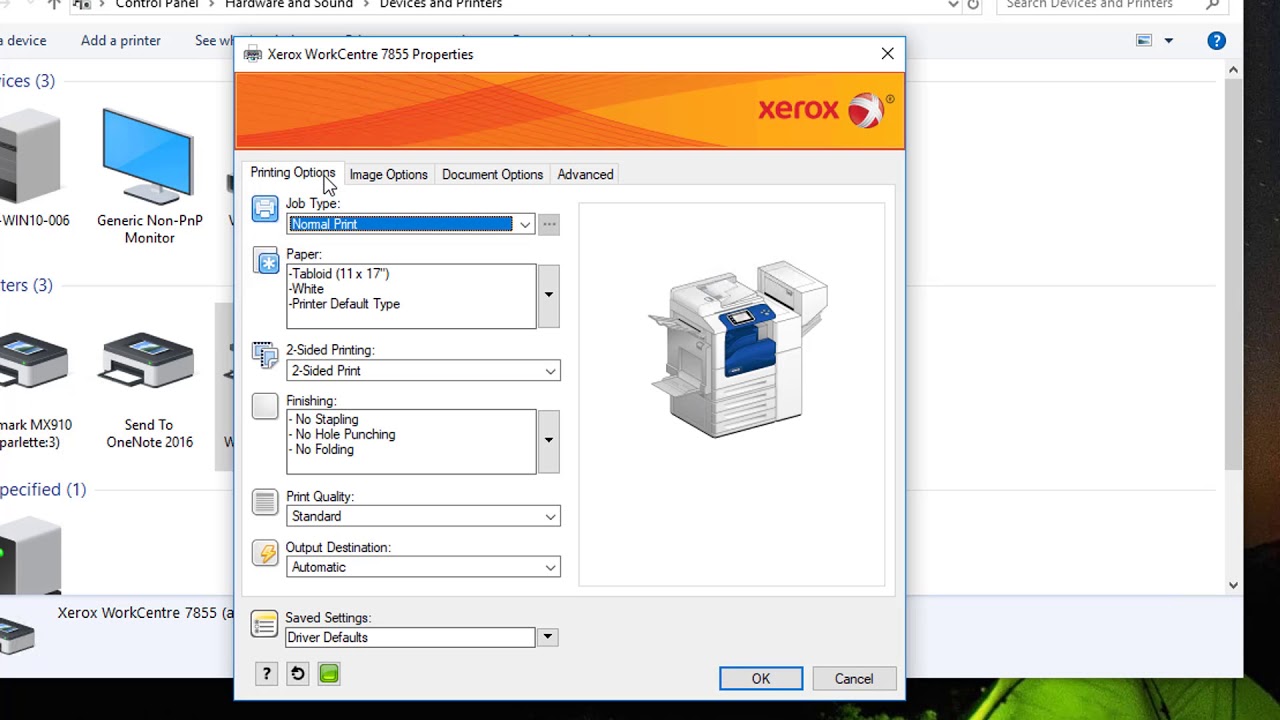Click the 'Xerox WorkCentre 7855' details pane name
Viewport: 1280px width, 720px height.
[146, 613]
